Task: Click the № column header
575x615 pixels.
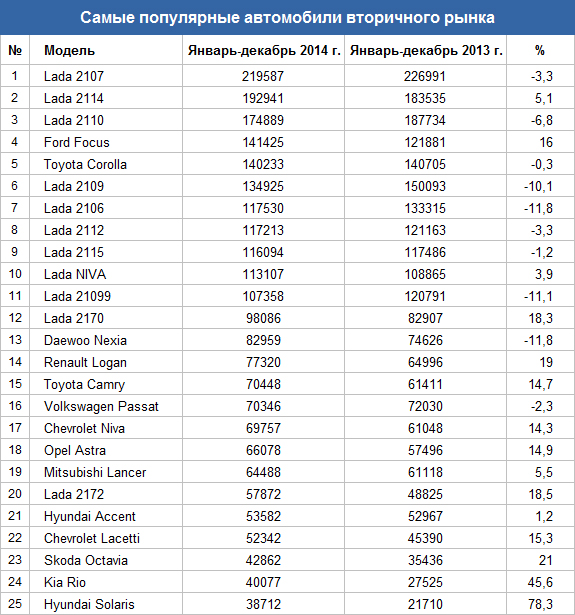Action: click(15, 50)
